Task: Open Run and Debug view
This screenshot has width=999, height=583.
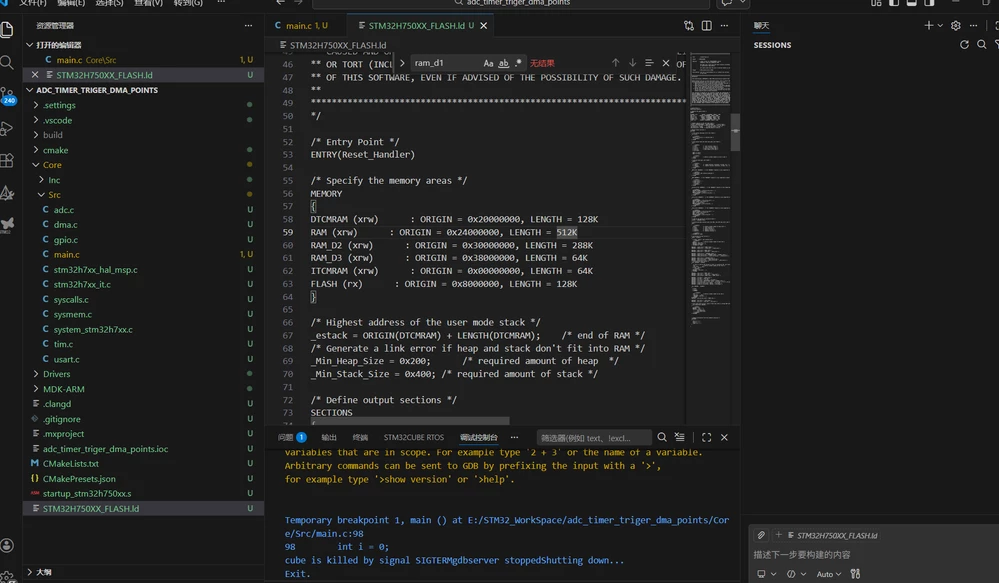Action: (7, 129)
